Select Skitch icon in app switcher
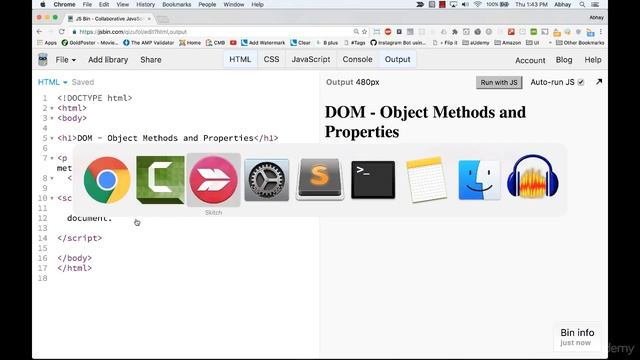The height and width of the screenshot is (360, 640). 213,180
